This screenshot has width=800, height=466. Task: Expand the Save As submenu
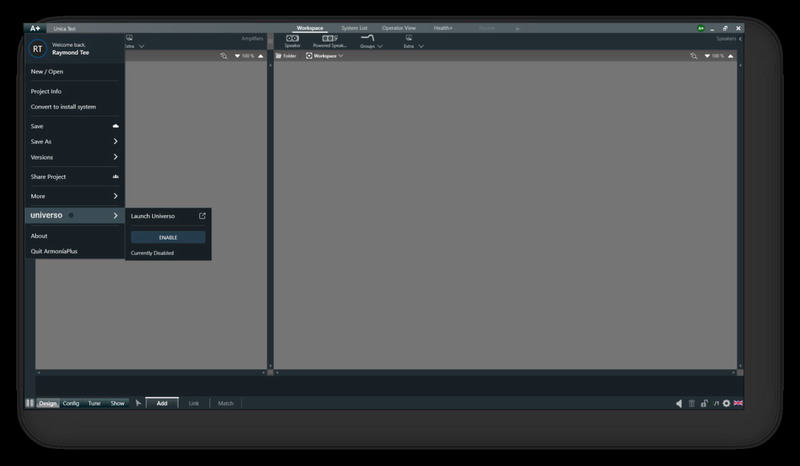(116, 142)
